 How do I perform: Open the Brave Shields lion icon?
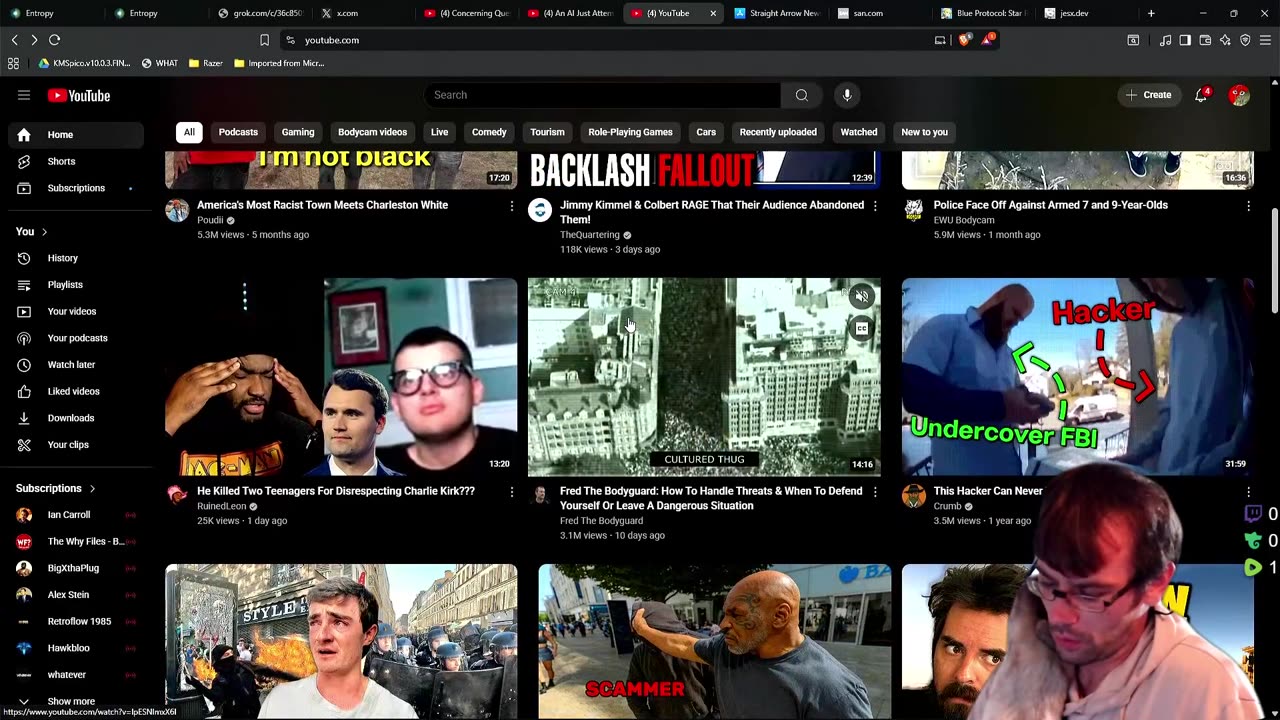tap(964, 40)
